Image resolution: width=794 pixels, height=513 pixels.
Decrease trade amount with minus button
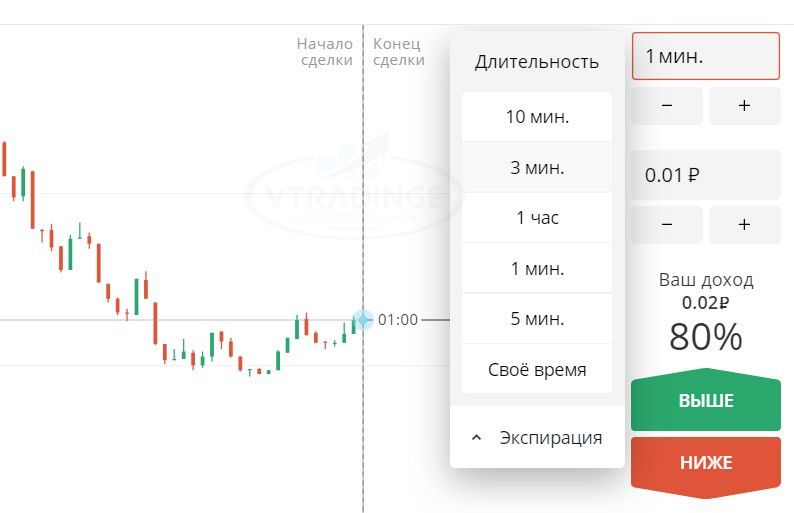tap(667, 224)
